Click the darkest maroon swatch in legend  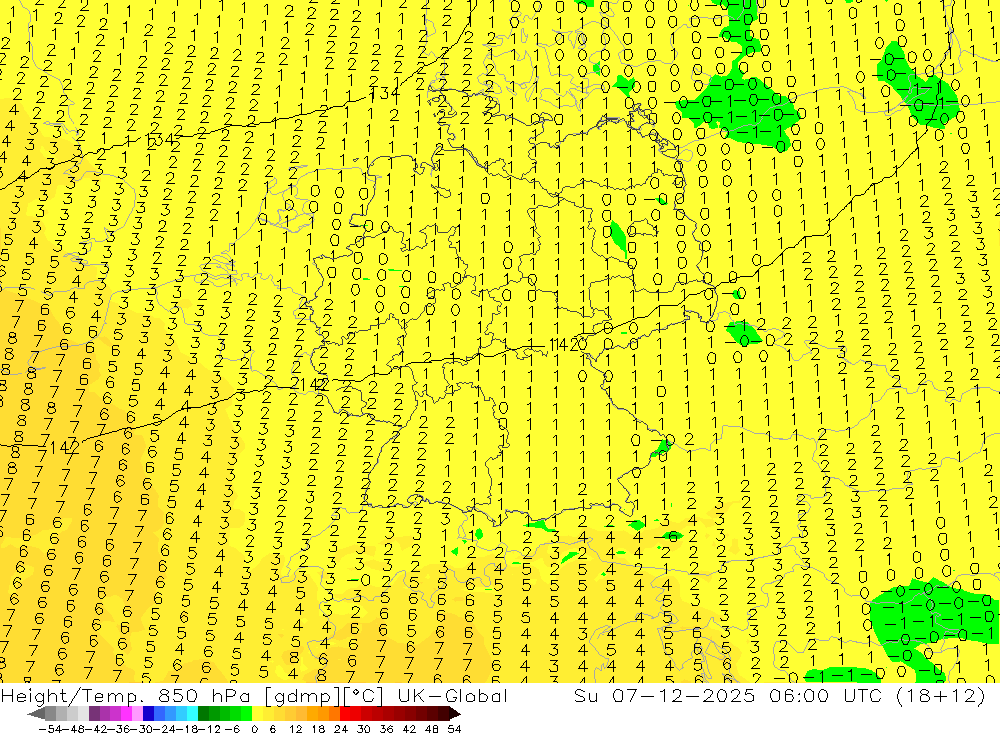point(444,714)
